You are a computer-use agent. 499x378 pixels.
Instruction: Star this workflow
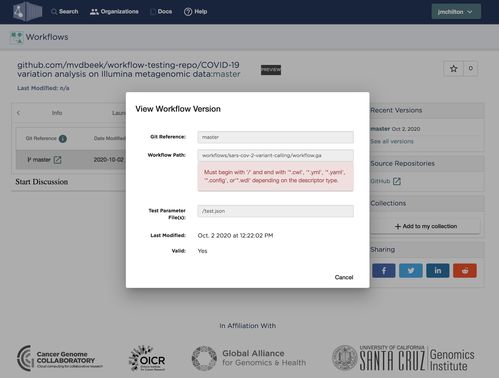coord(454,69)
